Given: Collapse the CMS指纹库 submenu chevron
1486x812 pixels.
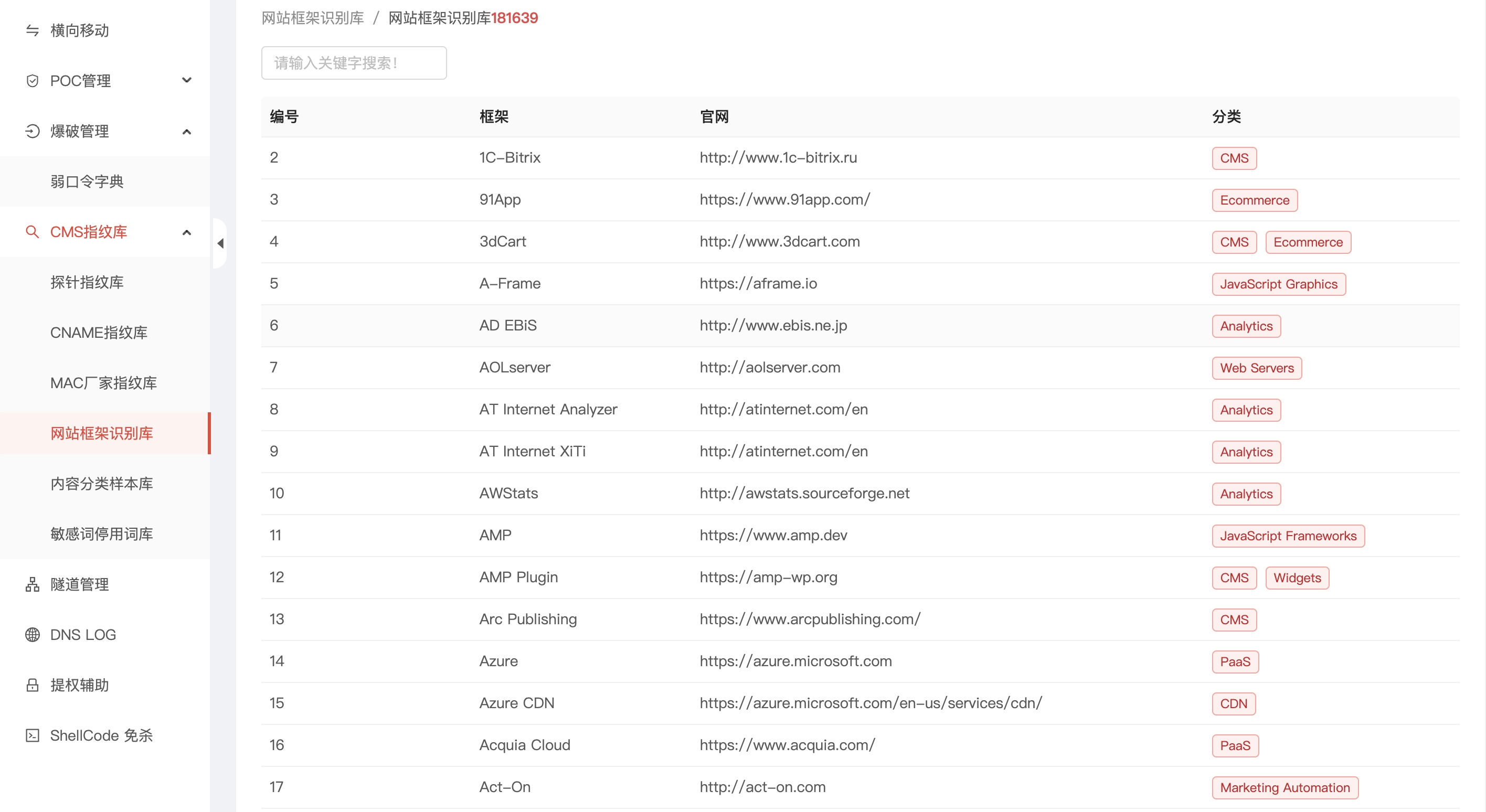Looking at the screenshot, I should coord(186,232).
